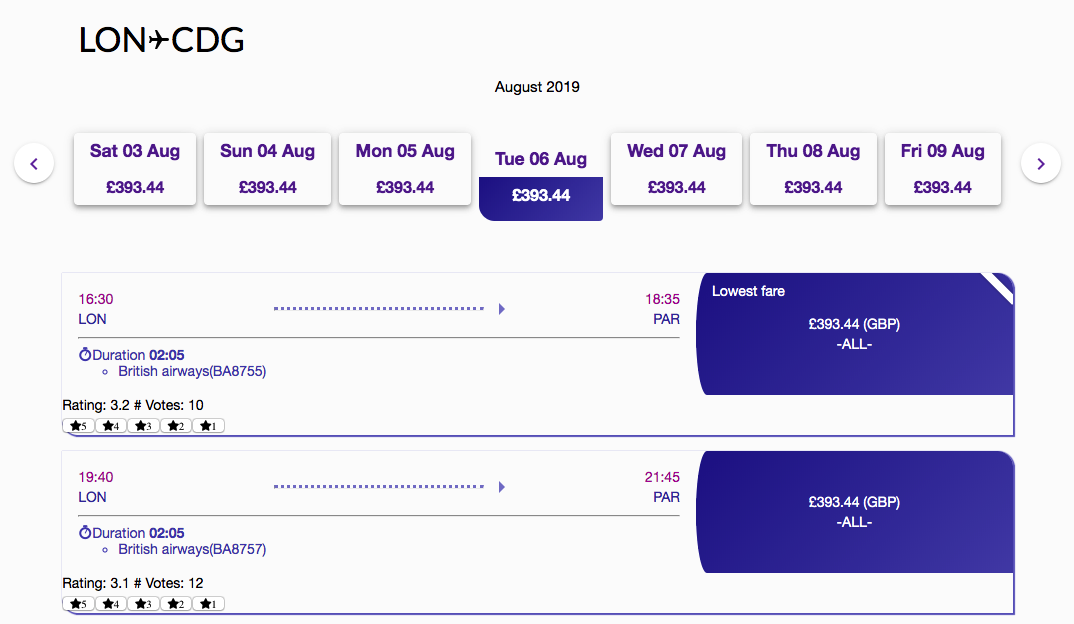Click the previous dates left arrow

(x=34, y=163)
